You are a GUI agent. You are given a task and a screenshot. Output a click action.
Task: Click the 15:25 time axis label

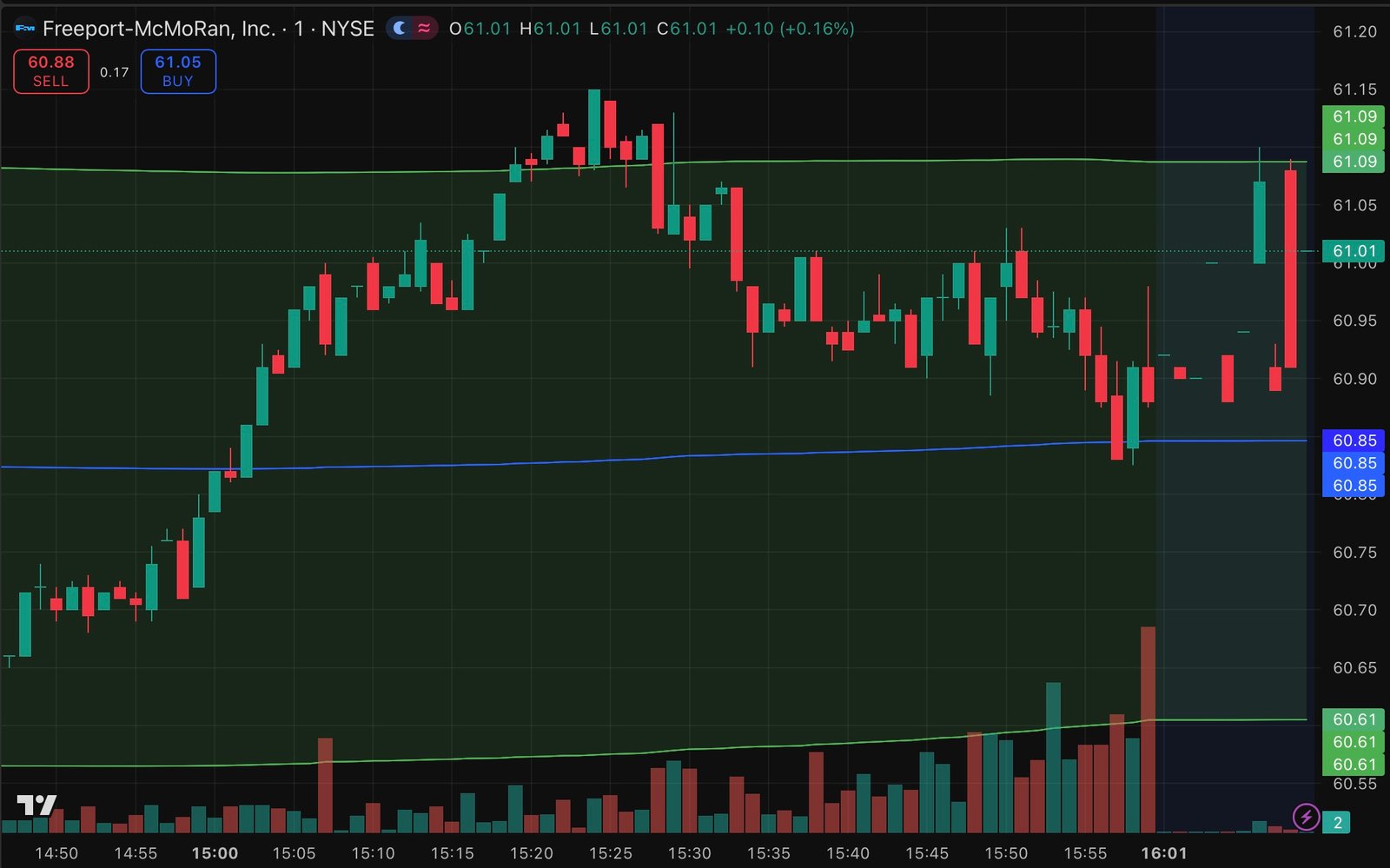(610, 853)
